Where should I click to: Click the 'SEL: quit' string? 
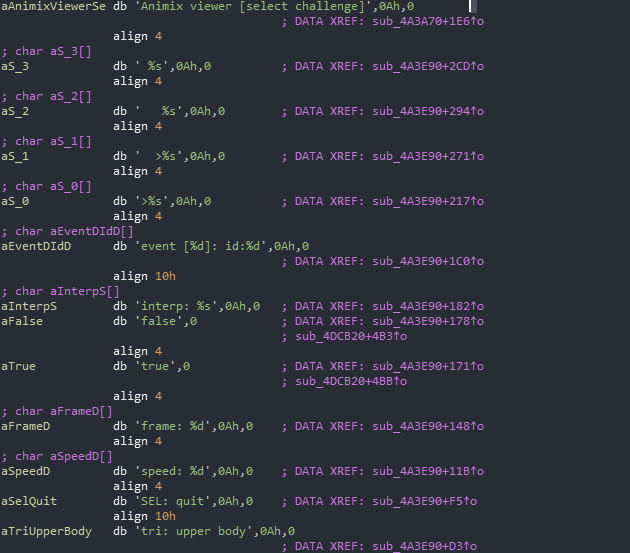(x=175, y=502)
